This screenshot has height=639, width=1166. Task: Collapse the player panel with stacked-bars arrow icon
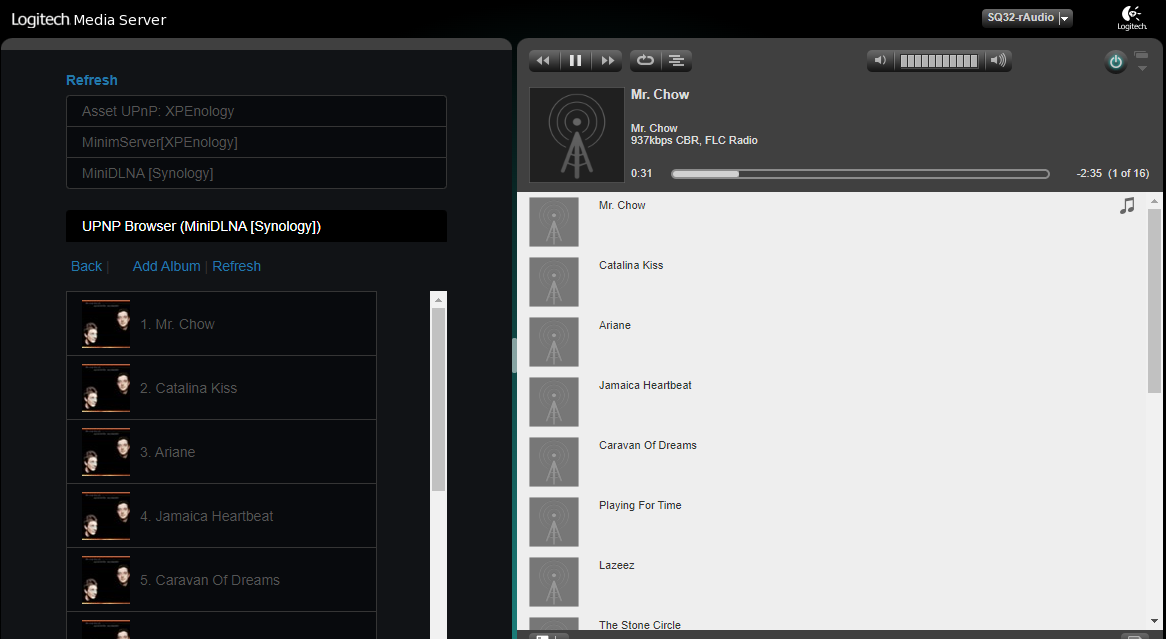click(x=1141, y=61)
